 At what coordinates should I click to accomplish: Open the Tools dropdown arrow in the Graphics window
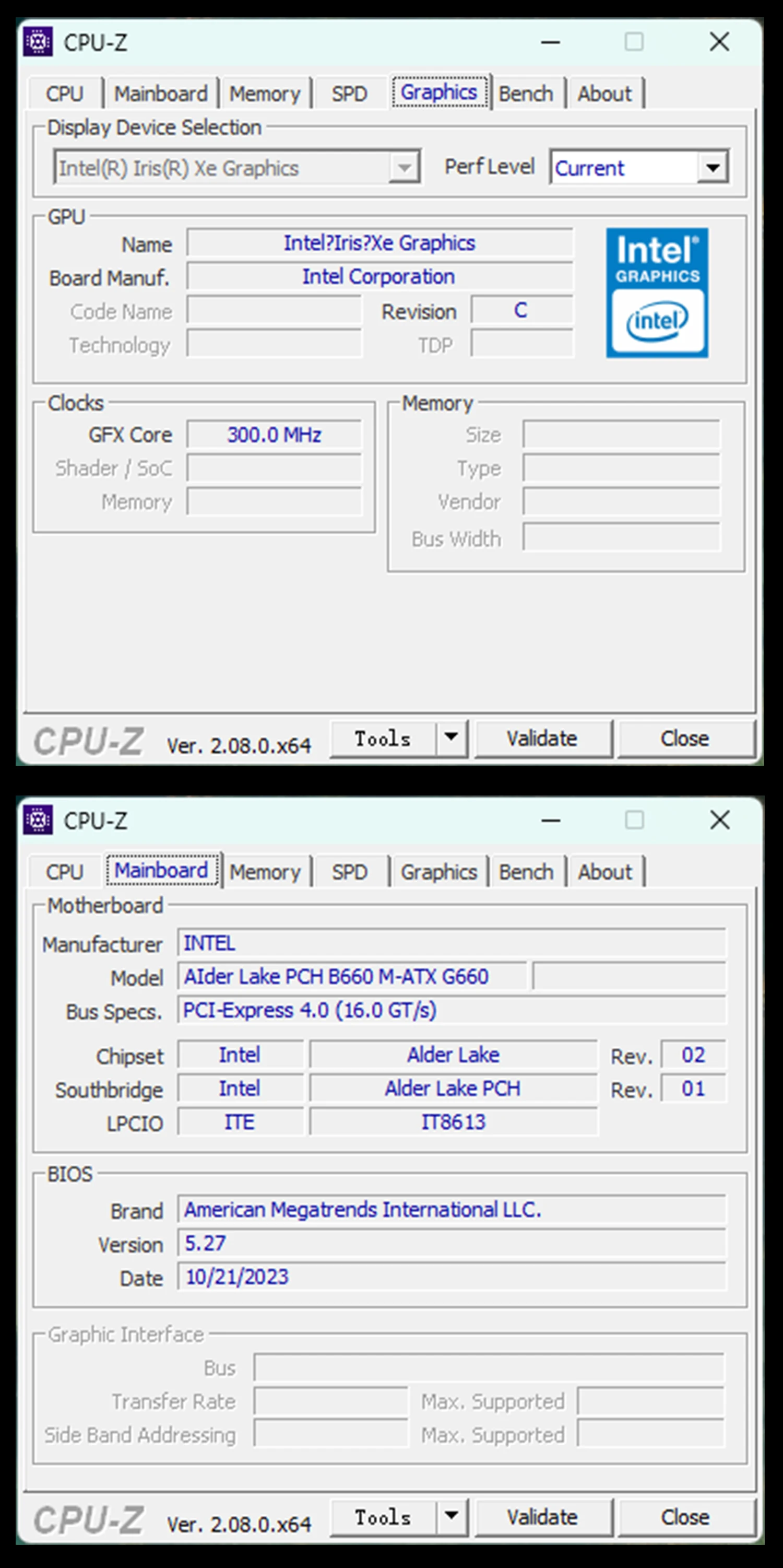451,737
